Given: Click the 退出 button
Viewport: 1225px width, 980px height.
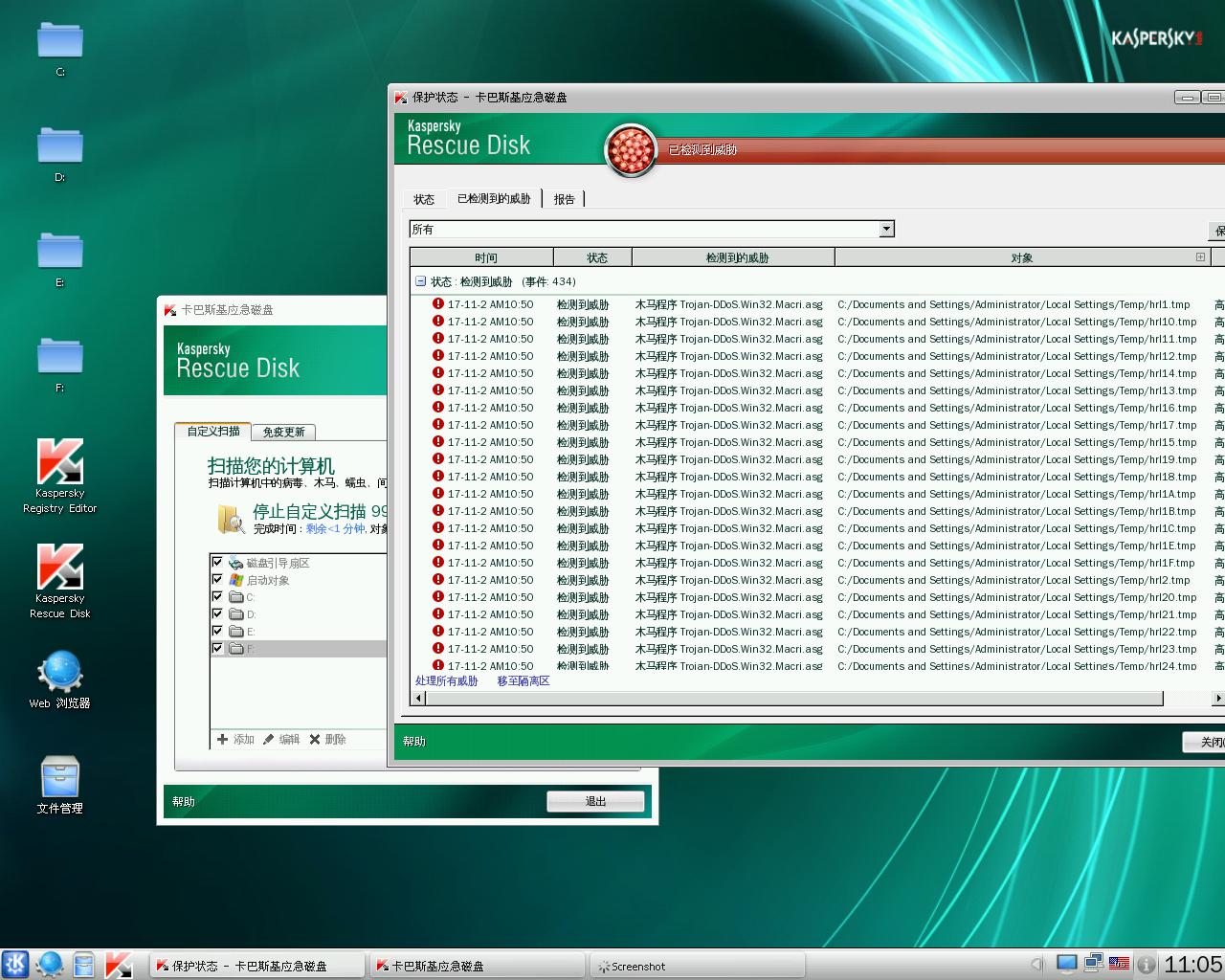Looking at the screenshot, I should (595, 801).
